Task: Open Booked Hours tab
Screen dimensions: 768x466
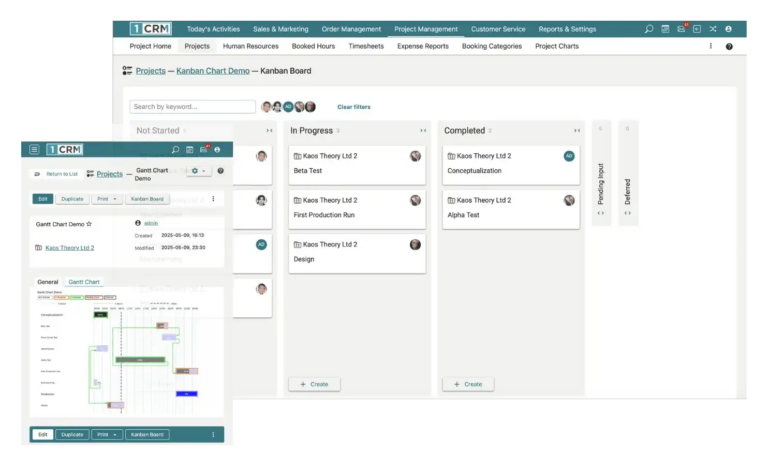Action: point(313,46)
